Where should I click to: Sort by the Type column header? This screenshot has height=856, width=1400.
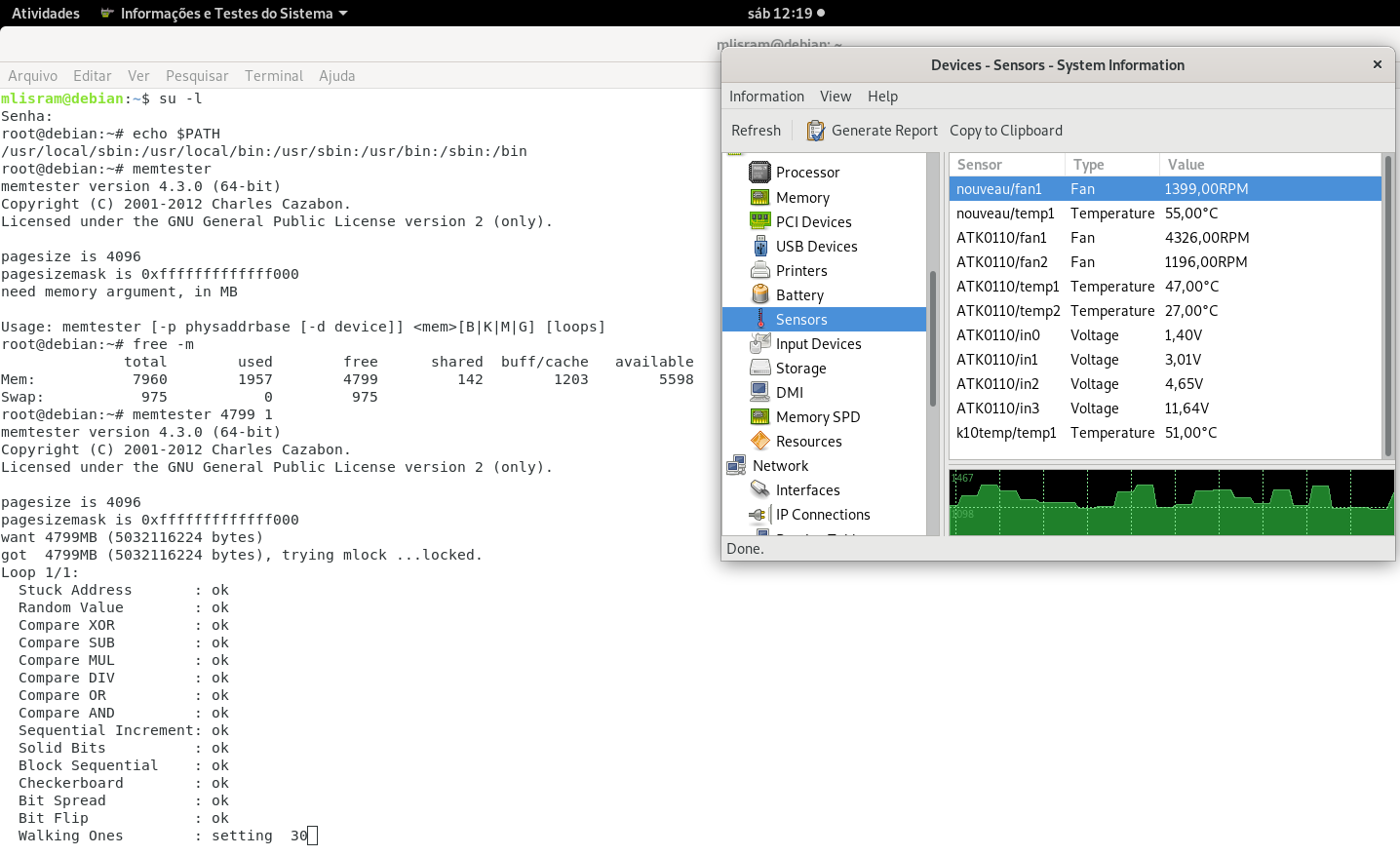1111,165
